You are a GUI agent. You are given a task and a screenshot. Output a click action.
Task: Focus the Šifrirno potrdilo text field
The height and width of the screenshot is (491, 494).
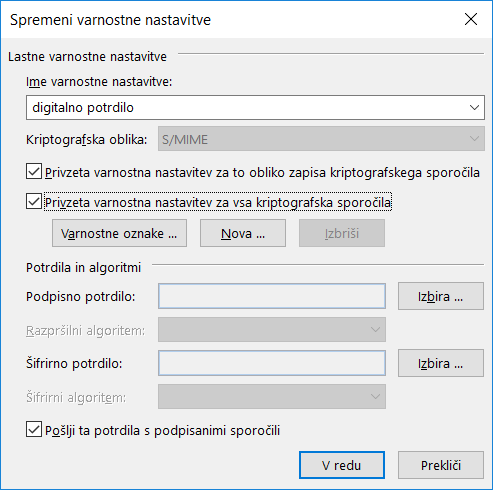pyautogui.click(x=272, y=363)
